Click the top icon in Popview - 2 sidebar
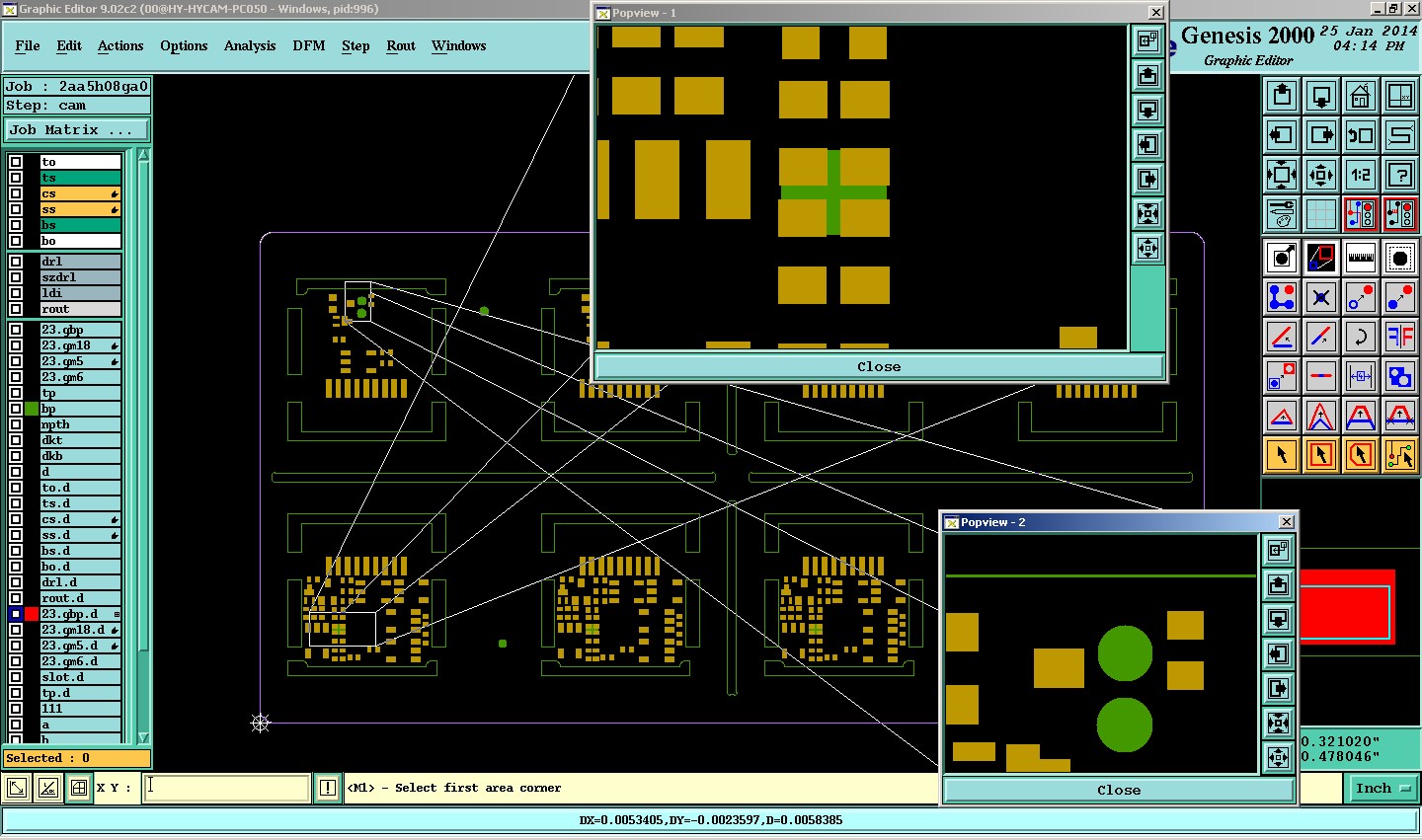The image size is (1422, 840). (1278, 550)
